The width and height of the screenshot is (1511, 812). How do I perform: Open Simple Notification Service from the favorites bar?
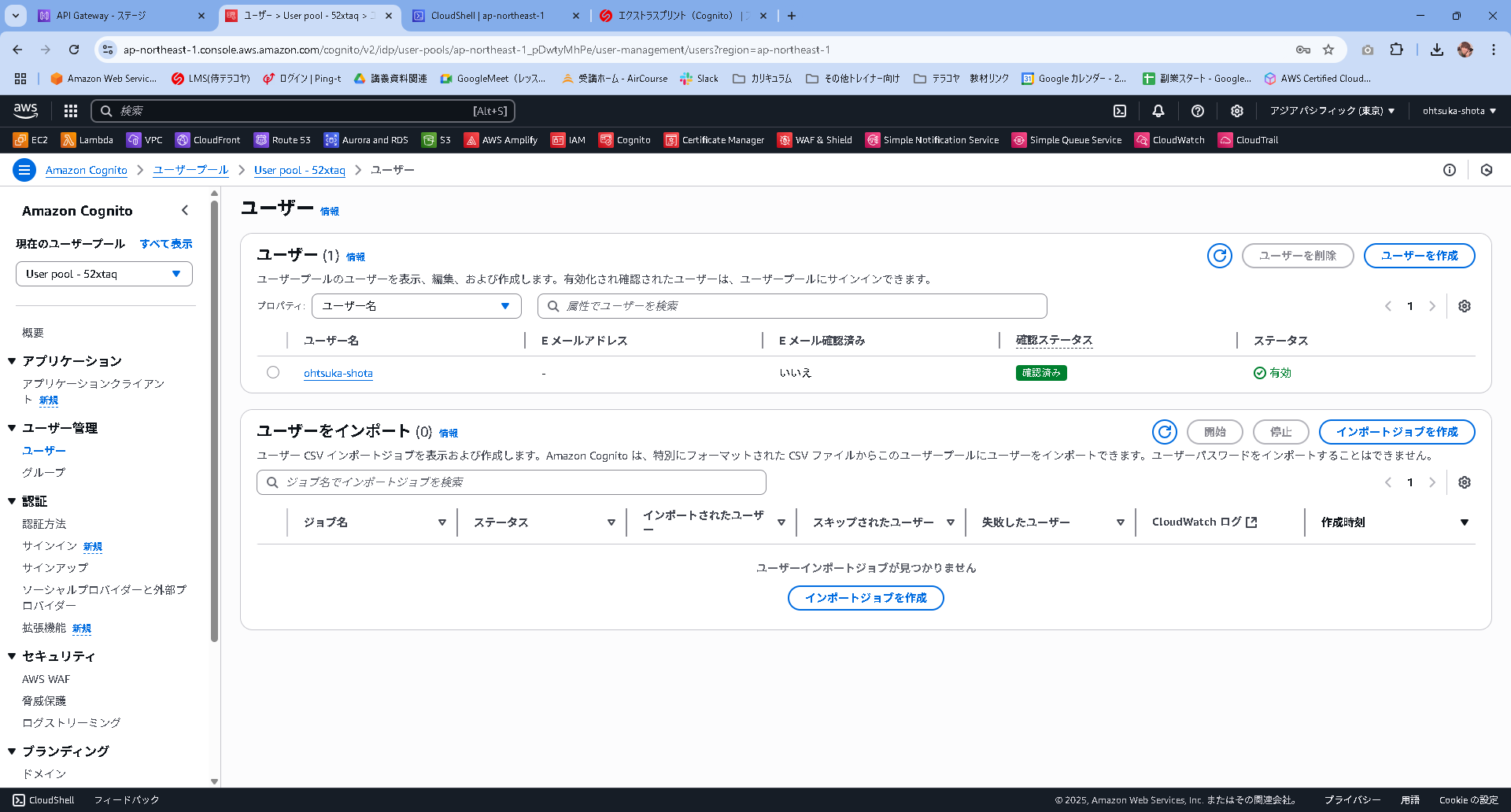click(933, 139)
